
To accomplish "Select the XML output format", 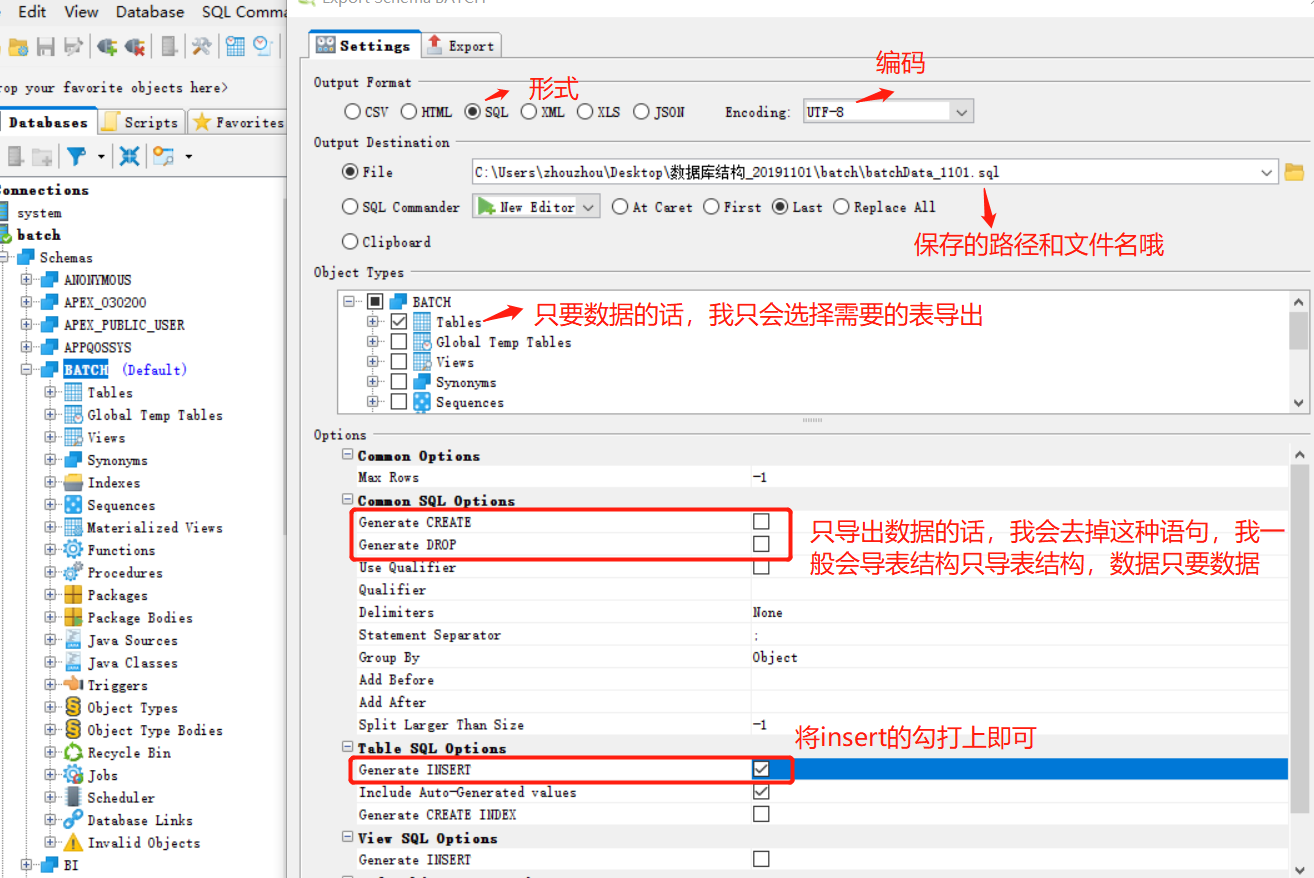I will coord(529,111).
